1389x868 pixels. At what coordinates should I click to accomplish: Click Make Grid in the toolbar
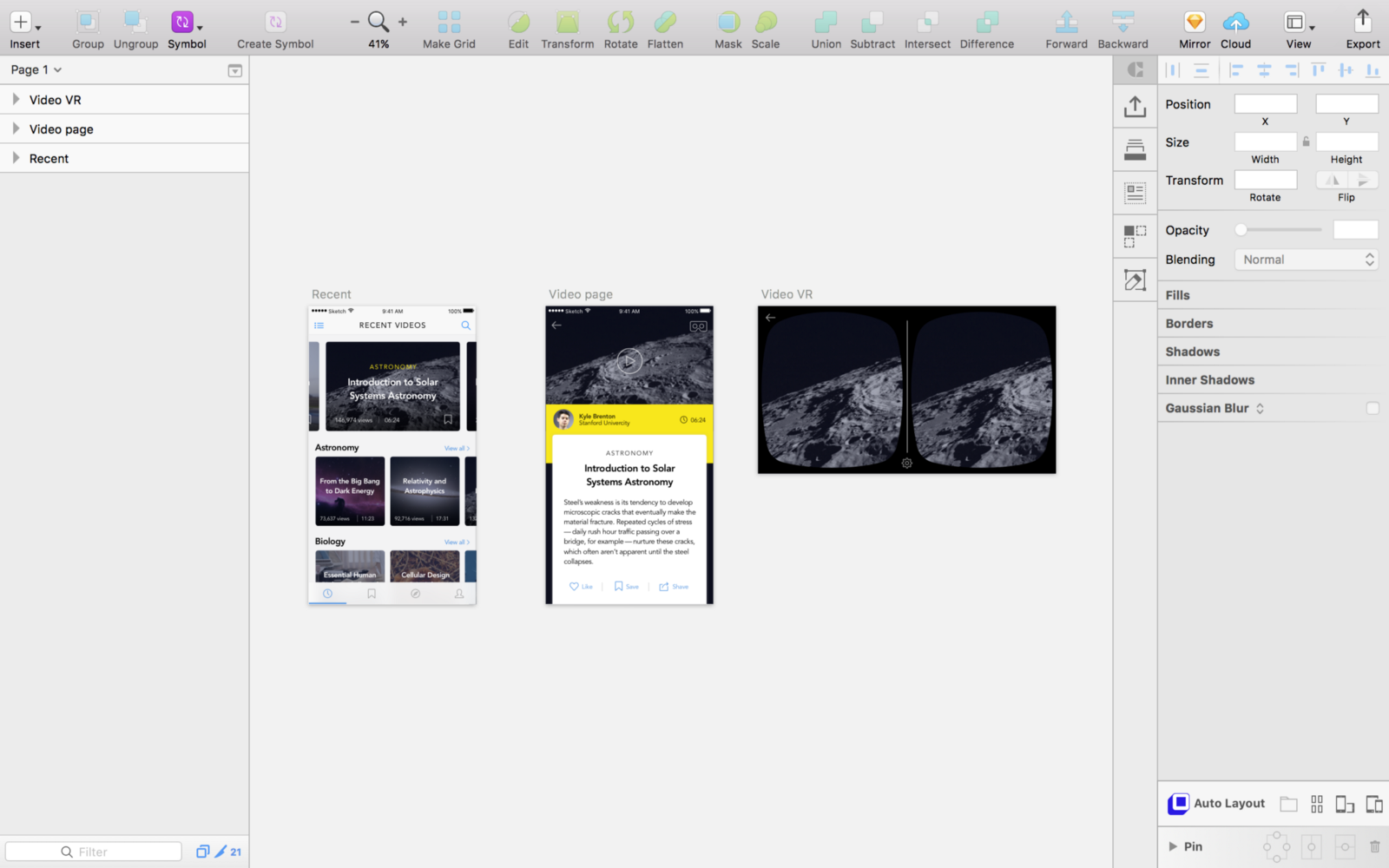(x=449, y=22)
